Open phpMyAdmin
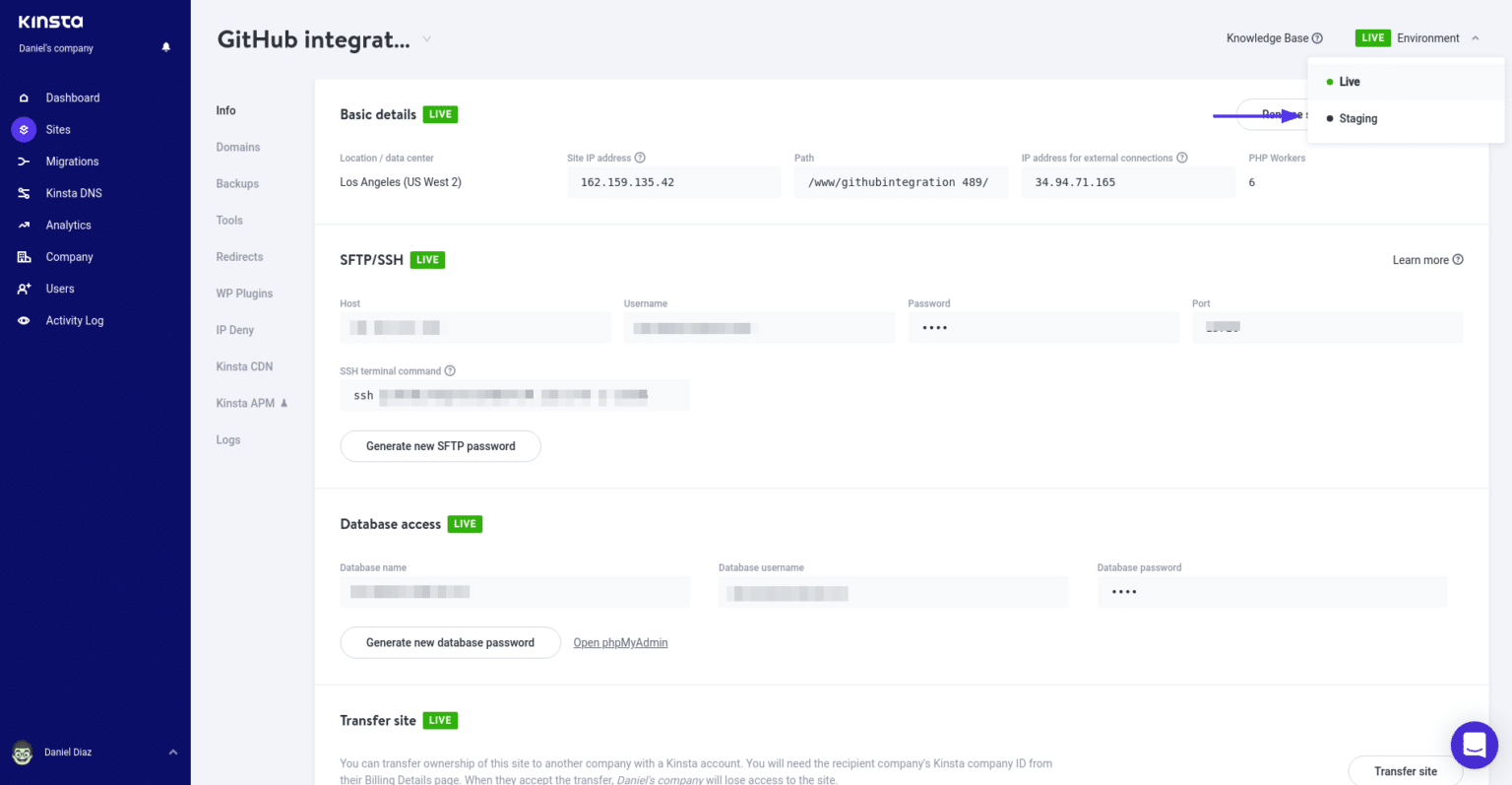The image size is (1512, 785). click(620, 642)
